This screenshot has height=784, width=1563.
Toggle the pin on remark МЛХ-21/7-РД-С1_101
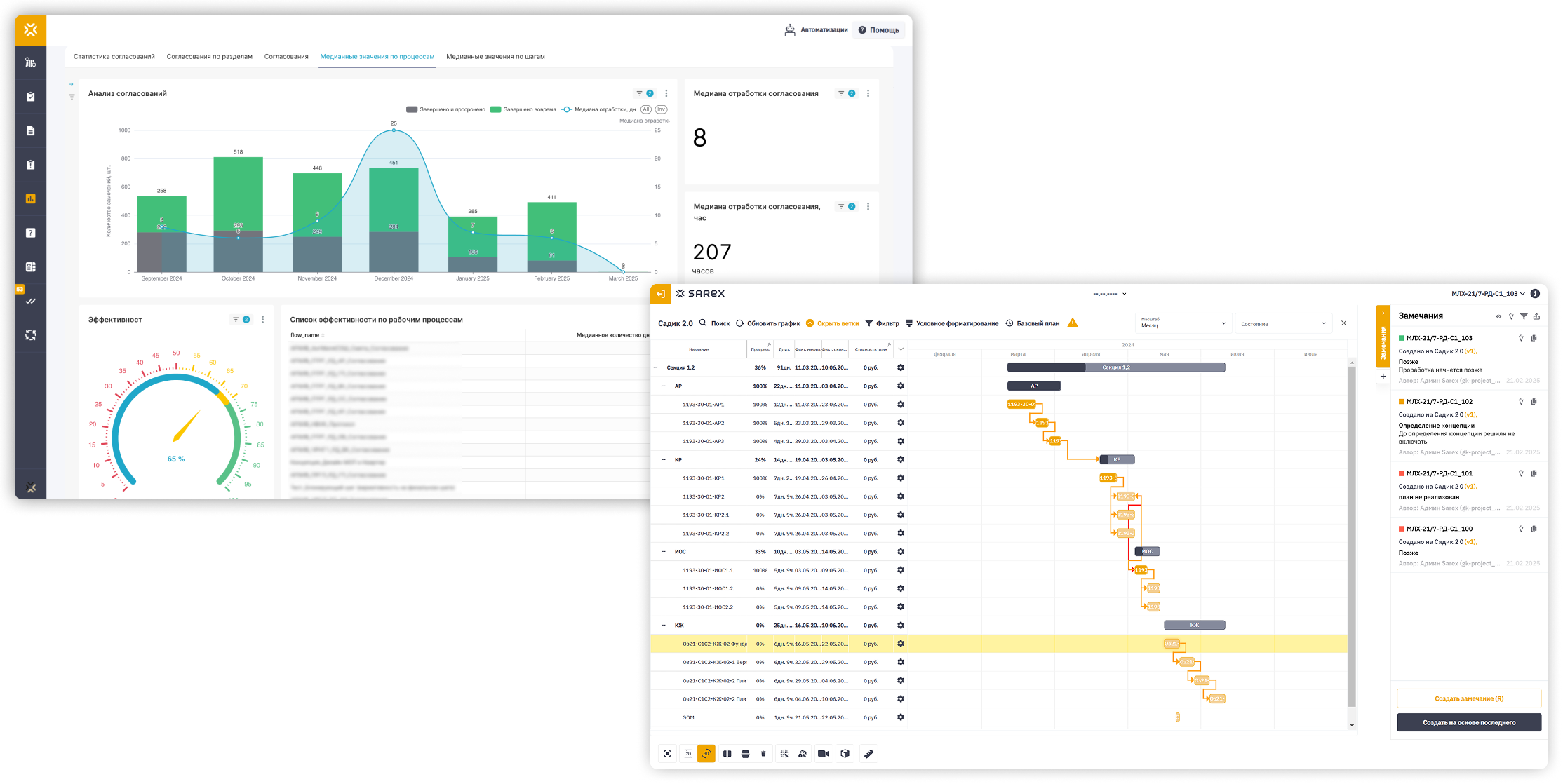coord(1521,473)
